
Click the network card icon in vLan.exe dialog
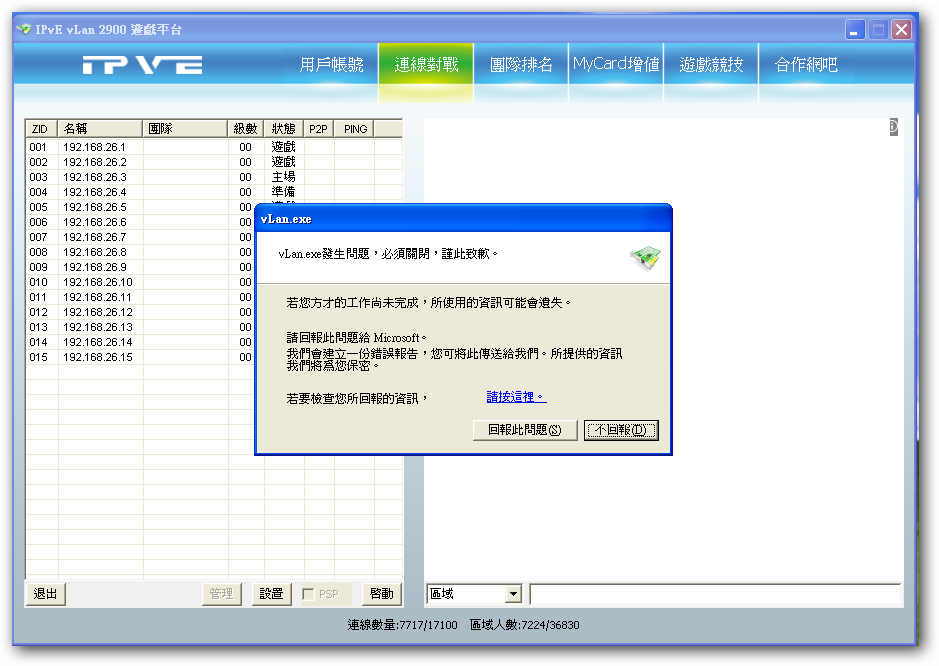coord(646,258)
